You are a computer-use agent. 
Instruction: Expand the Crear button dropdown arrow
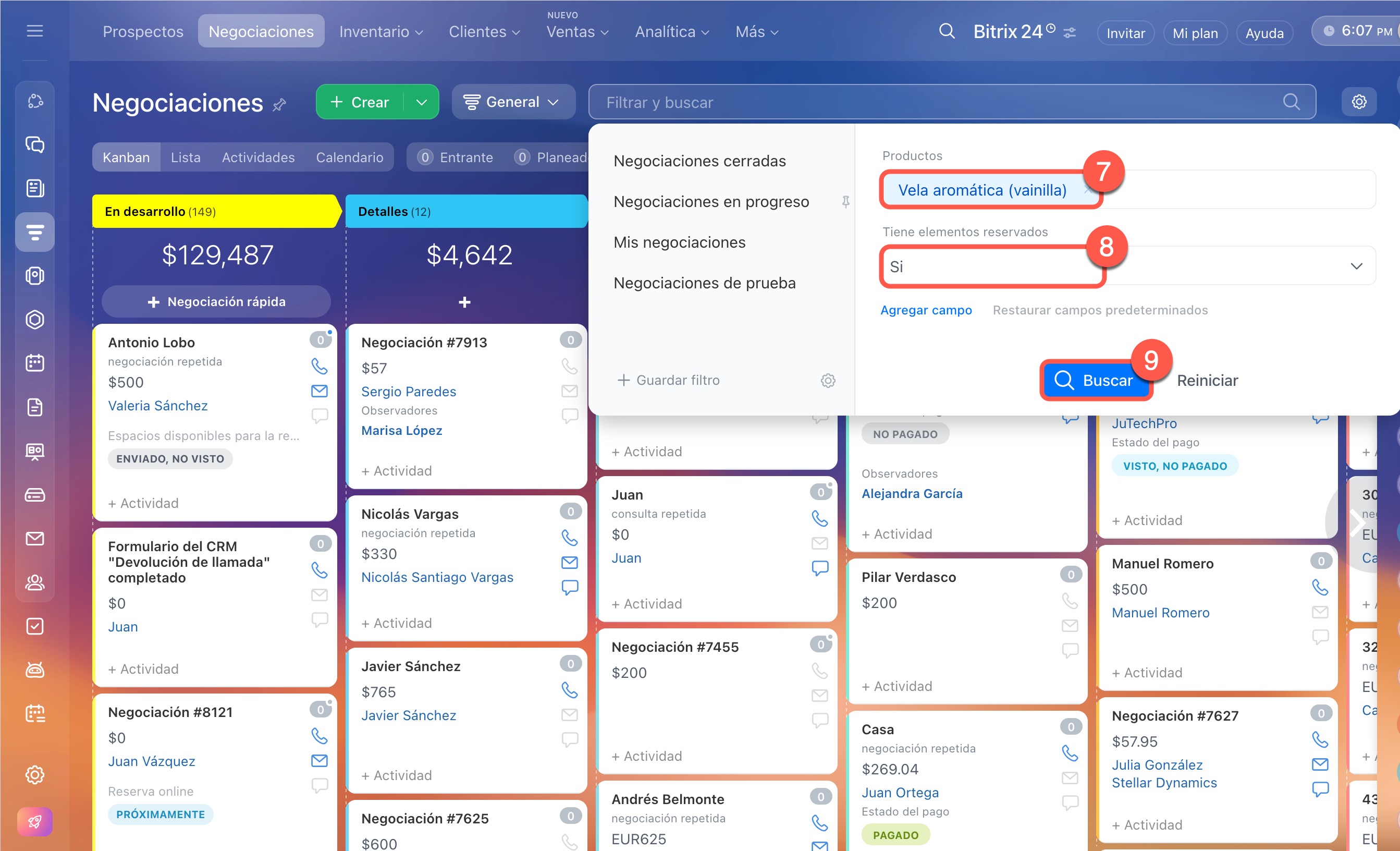tap(421, 102)
